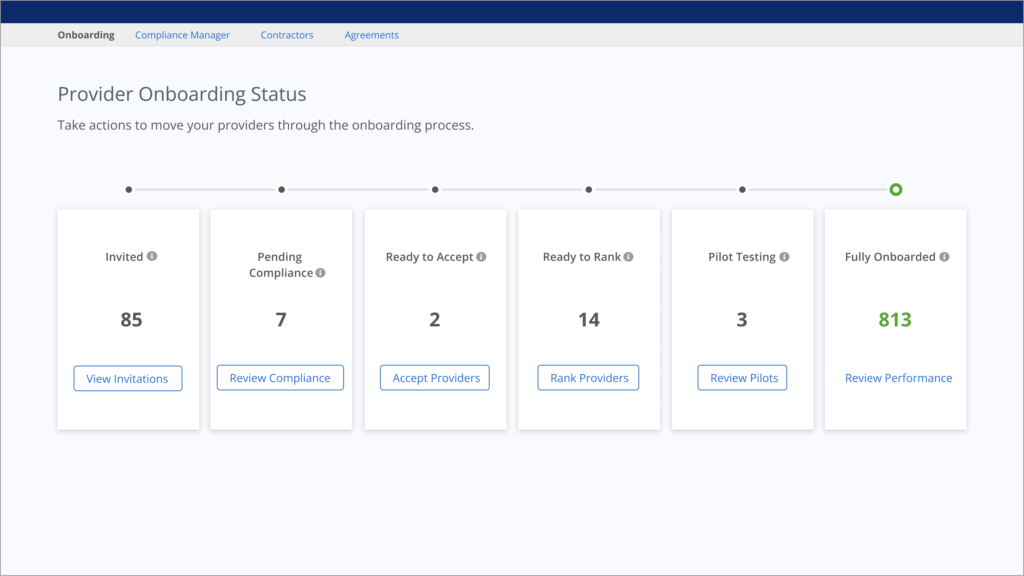
Task: Select the green Fully Onboarded progress marker
Action: [896, 189]
